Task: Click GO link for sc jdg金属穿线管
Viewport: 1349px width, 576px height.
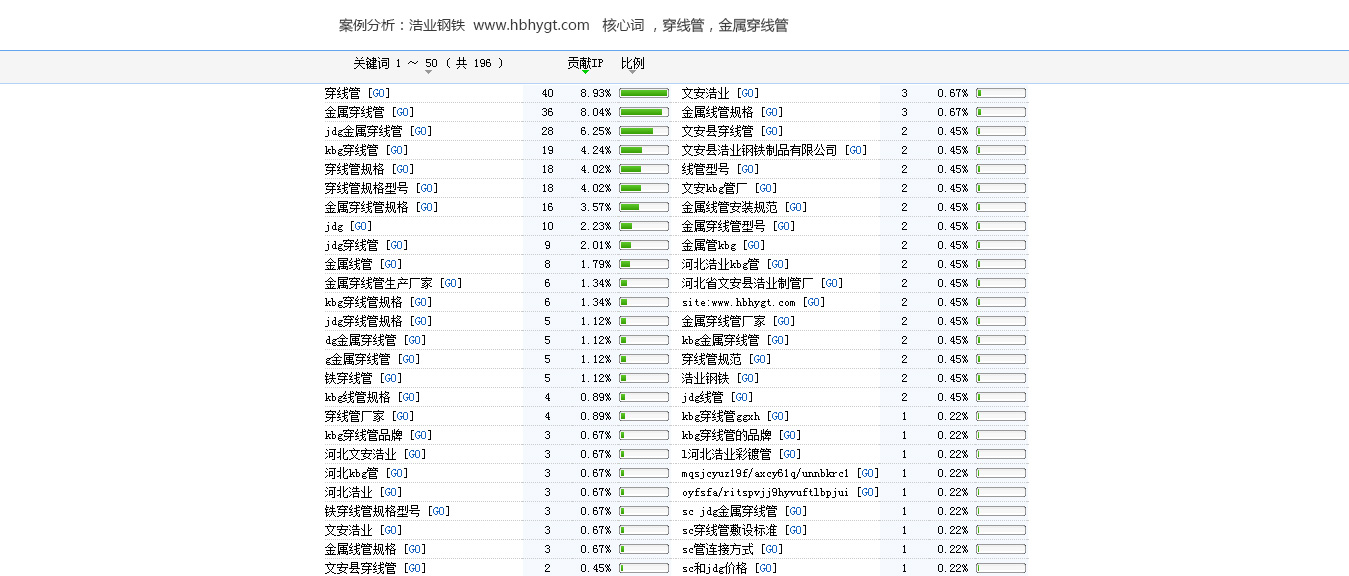Action: click(795, 511)
